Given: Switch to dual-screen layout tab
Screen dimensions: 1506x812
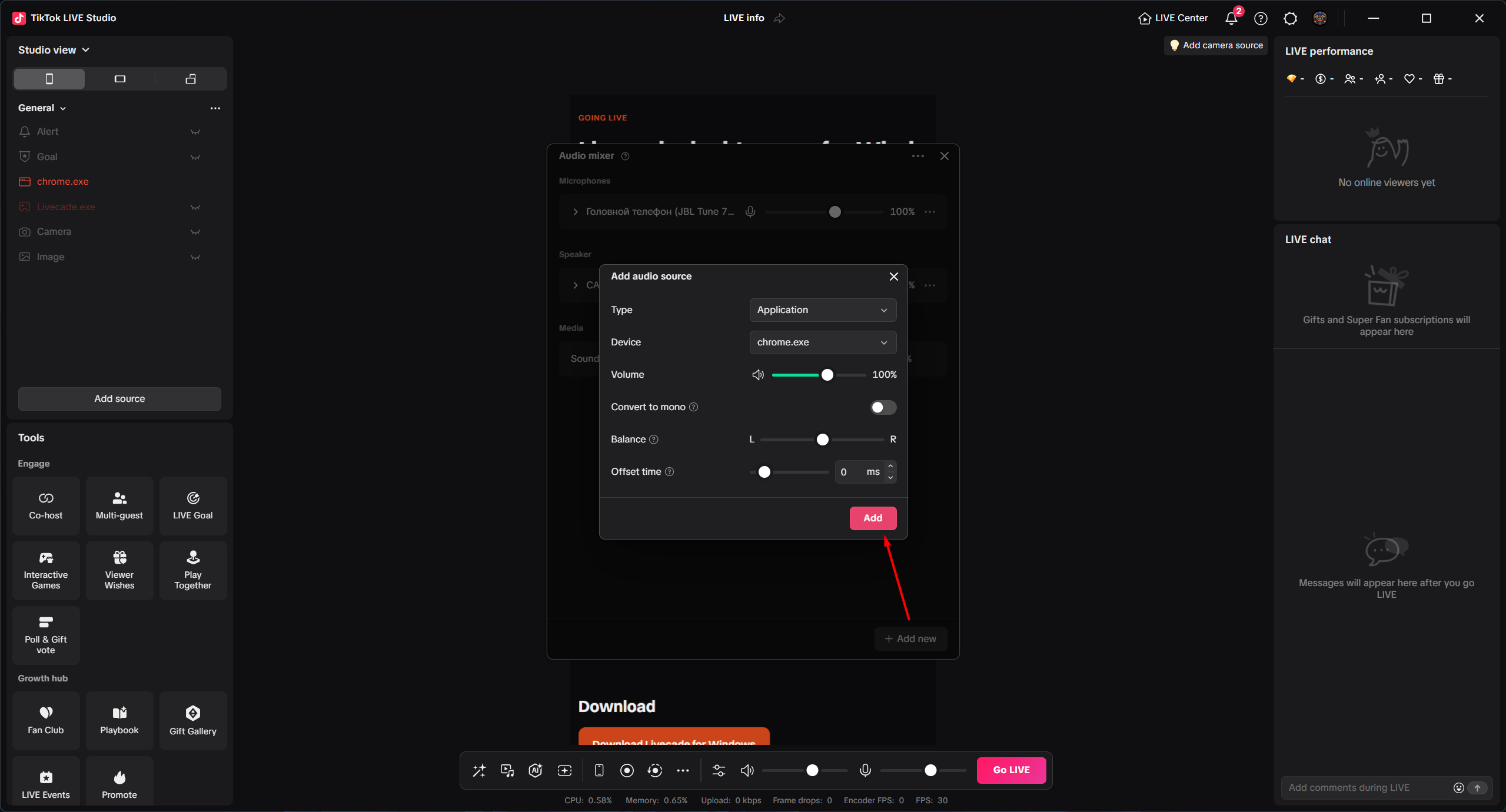Looking at the screenshot, I should pos(191,79).
